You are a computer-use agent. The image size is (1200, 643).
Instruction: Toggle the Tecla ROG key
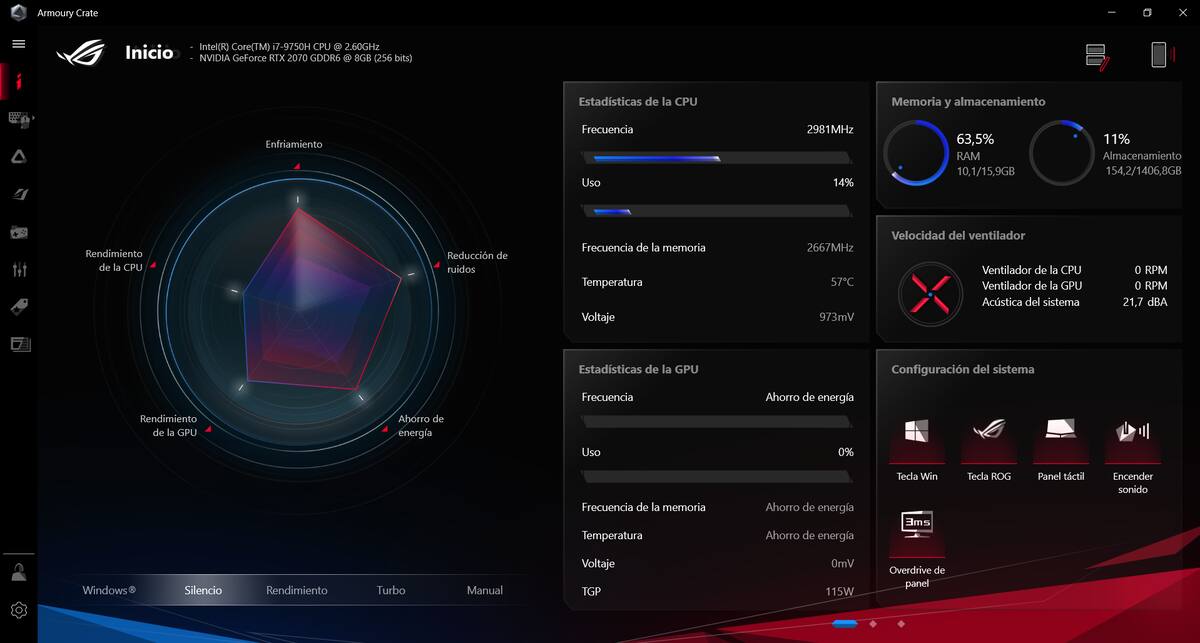[x=988, y=441]
